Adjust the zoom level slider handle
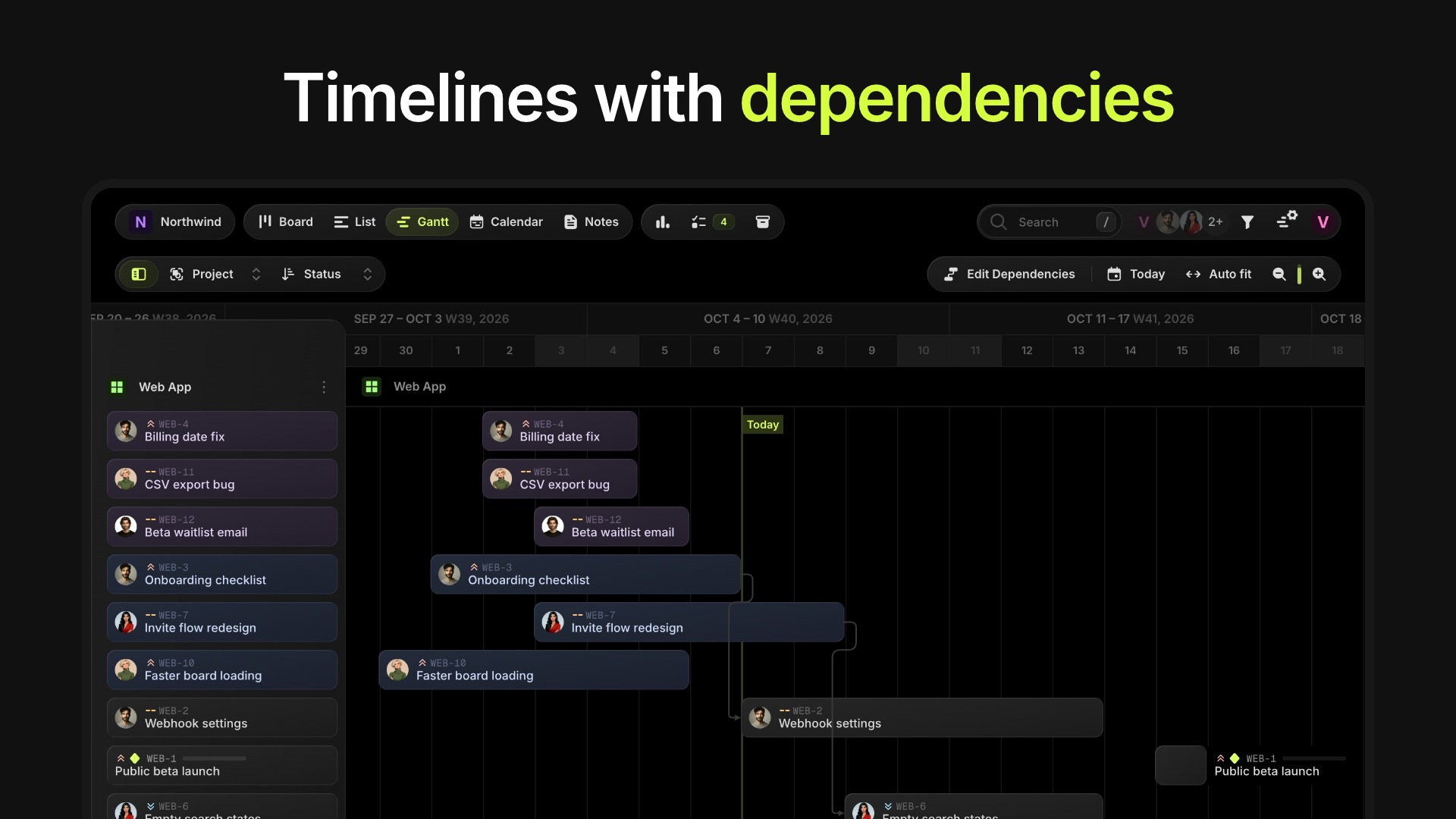Viewport: 1456px width, 819px height. coord(1299,275)
